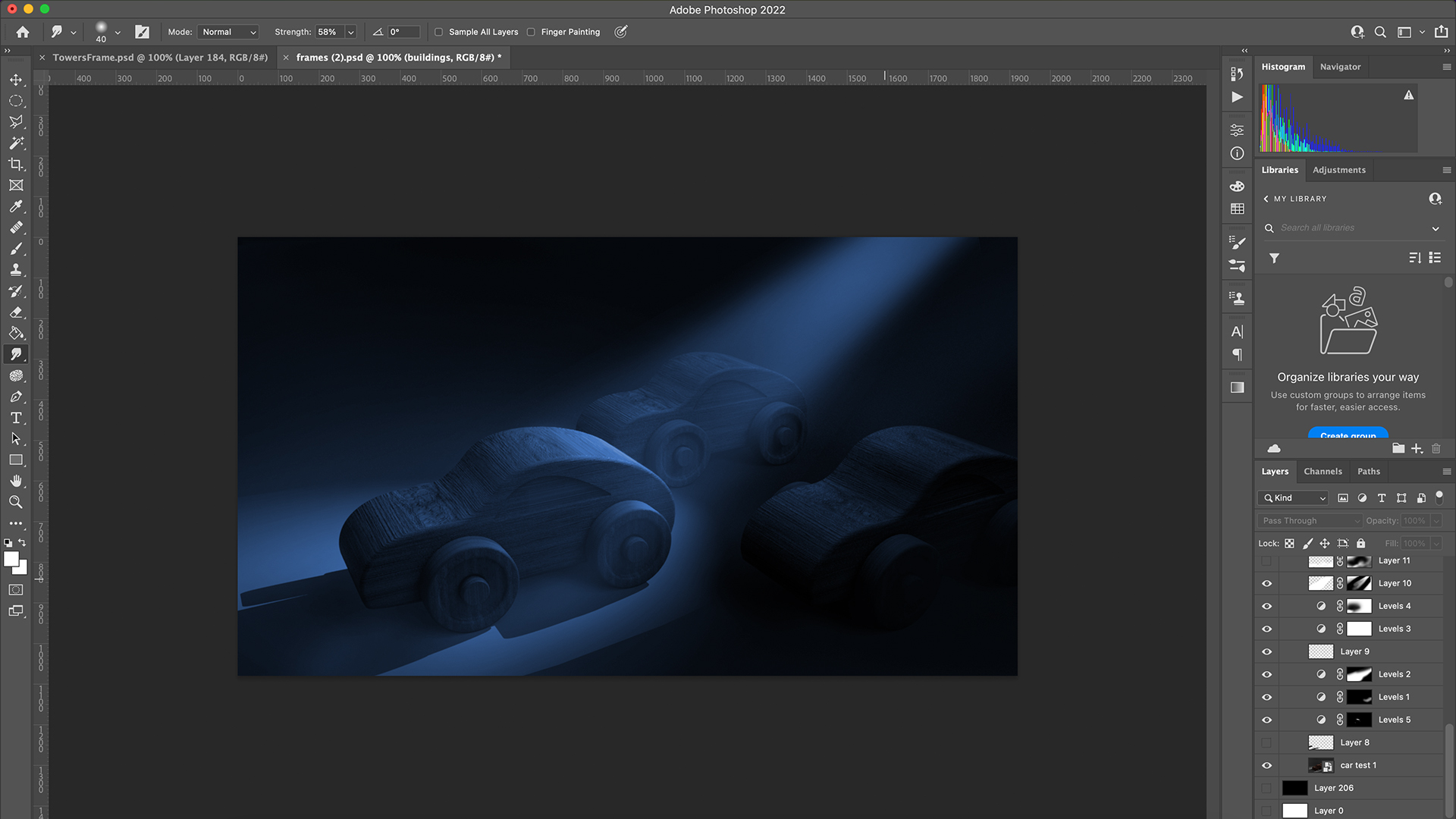Switch to the TowersFrame.psd document tab
The width and height of the screenshot is (1456, 819).
(160, 58)
